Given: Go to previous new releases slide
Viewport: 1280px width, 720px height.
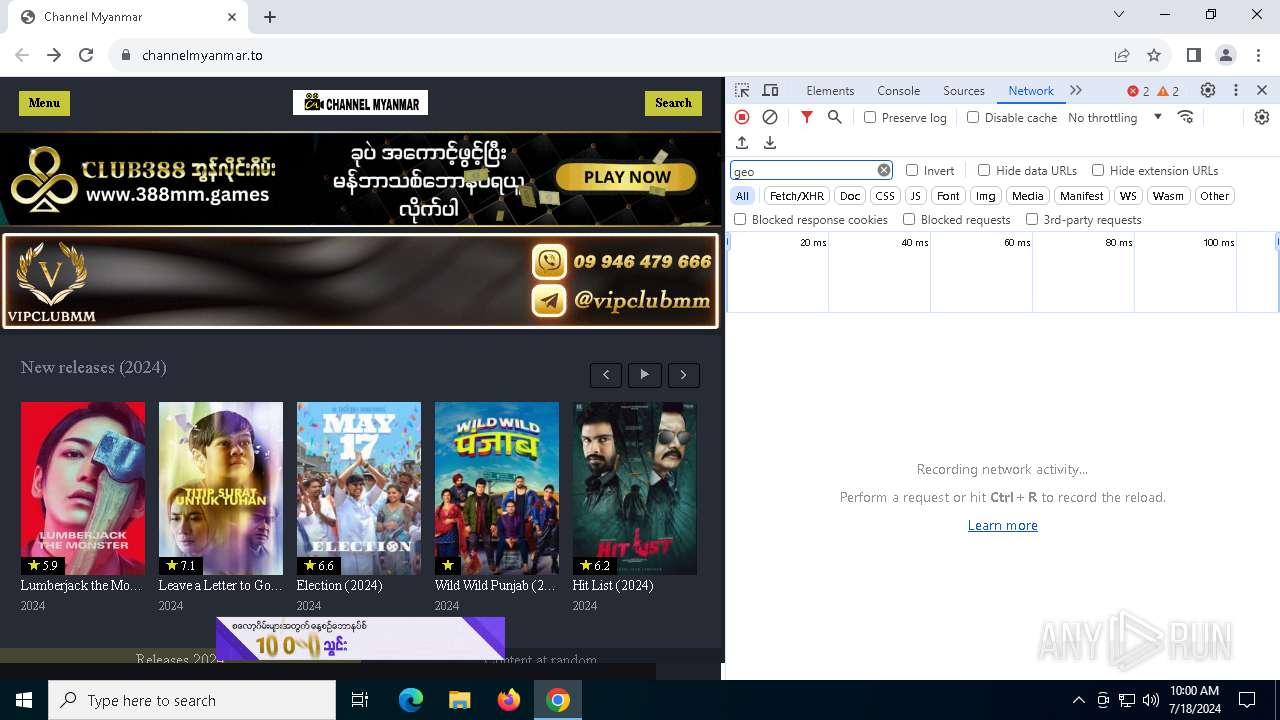Looking at the screenshot, I should pos(606,375).
